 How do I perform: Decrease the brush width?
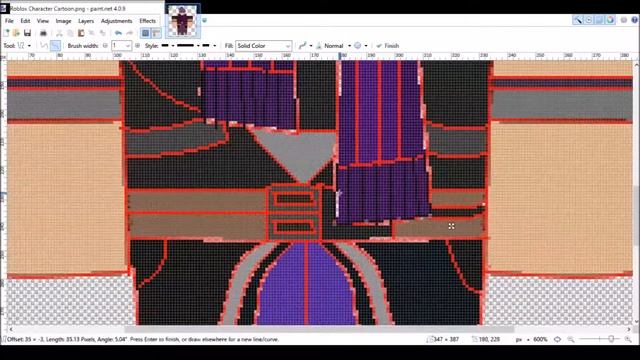105,46
